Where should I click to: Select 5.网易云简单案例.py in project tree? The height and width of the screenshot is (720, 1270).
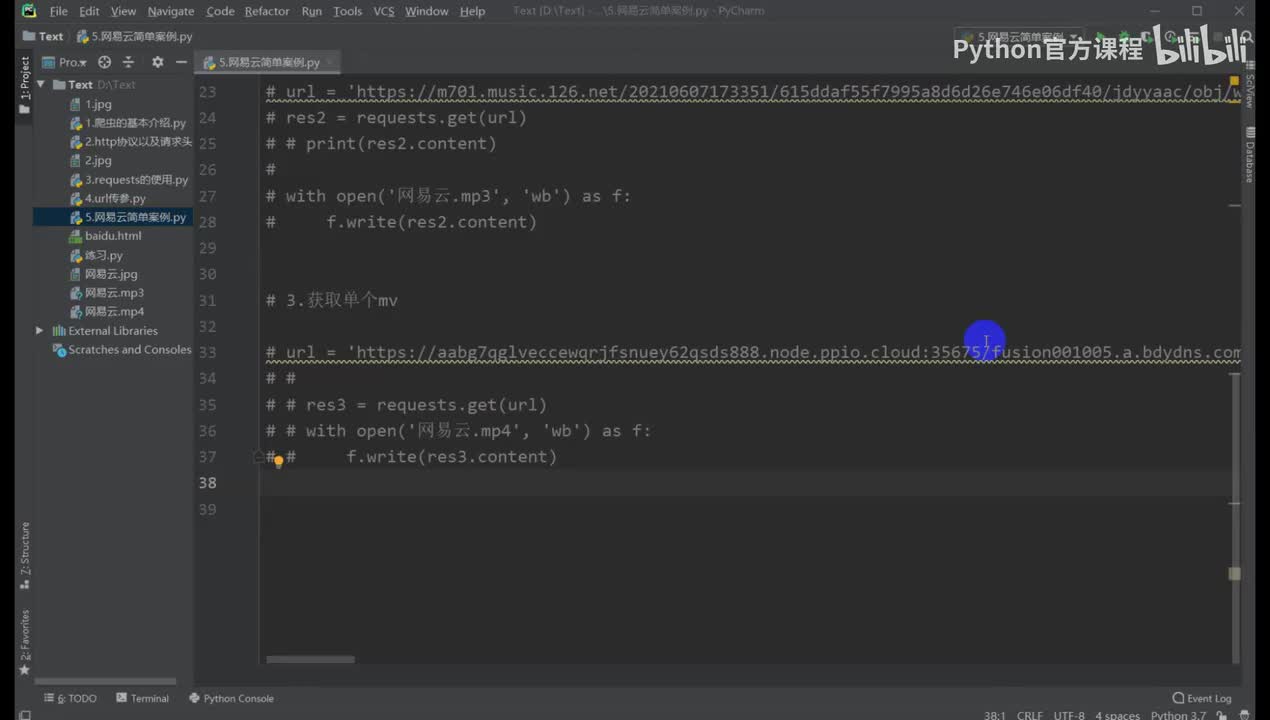coord(113,217)
